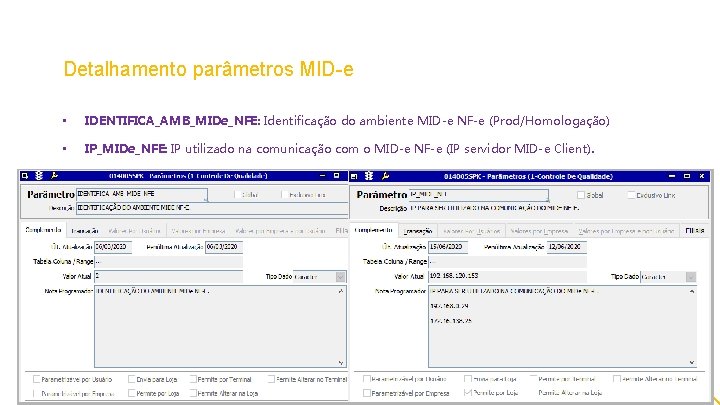
Task: Open Valores por Empresa tab in IP_MIDe_NFE window
Action: (539, 231)
